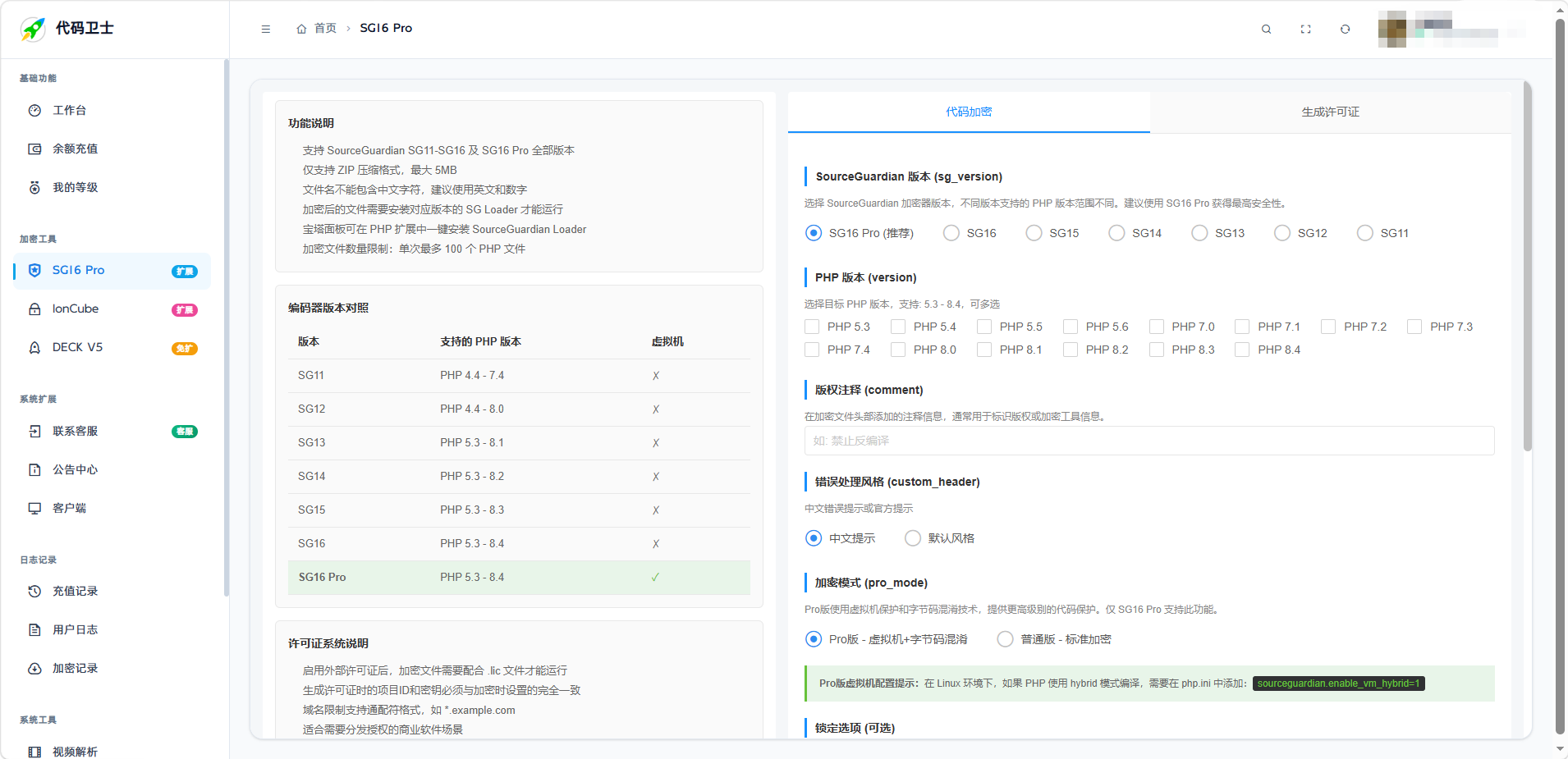
Task: Open user avatar in top right
Action: point(1392,29)
